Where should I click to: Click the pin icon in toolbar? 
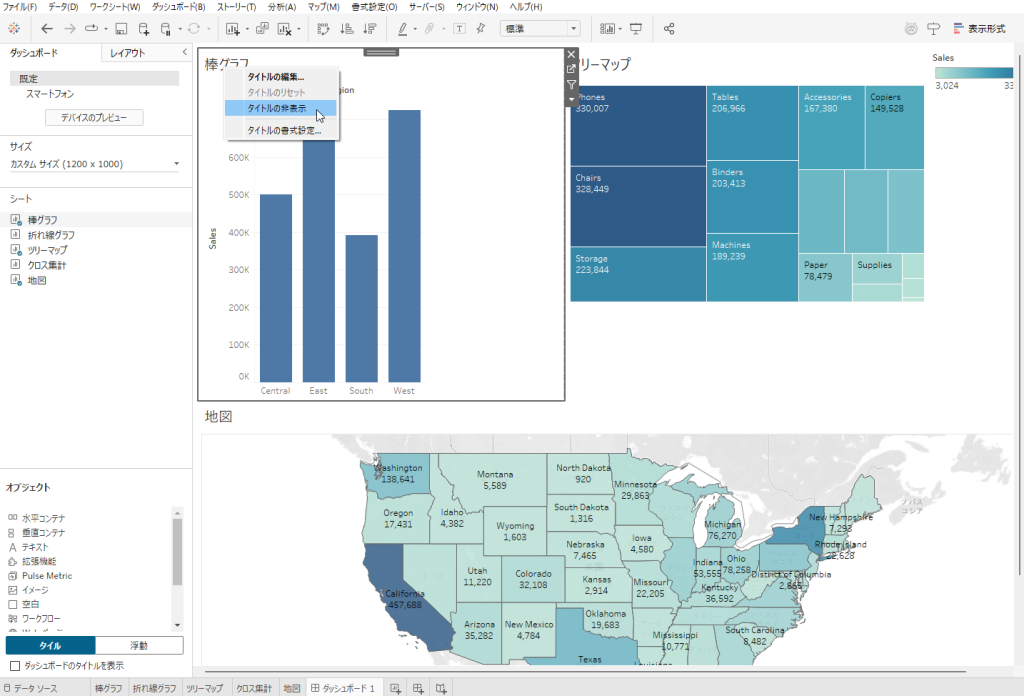[x=481, y=28]
